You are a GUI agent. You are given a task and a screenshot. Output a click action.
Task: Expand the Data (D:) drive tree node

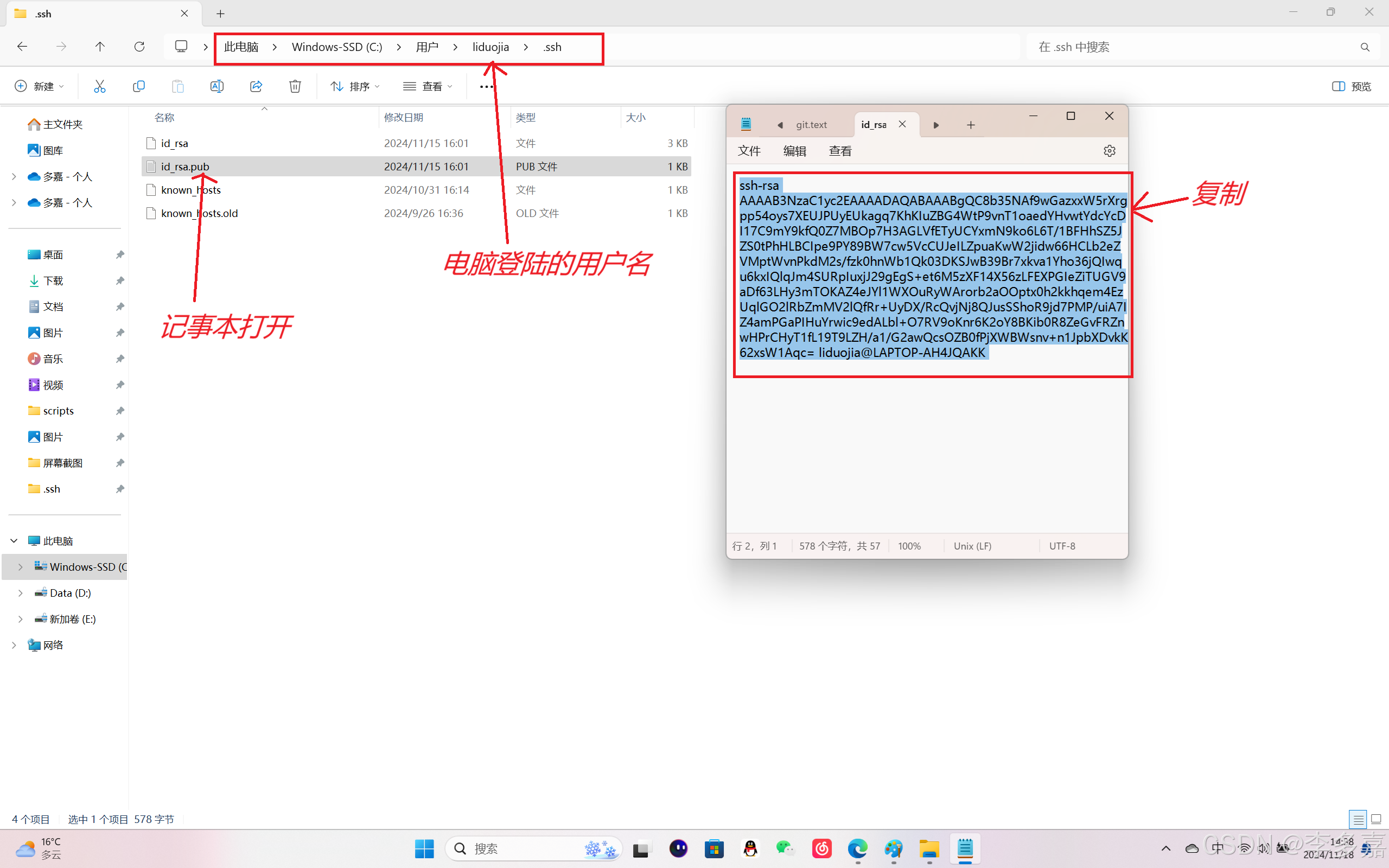point(21,593)
